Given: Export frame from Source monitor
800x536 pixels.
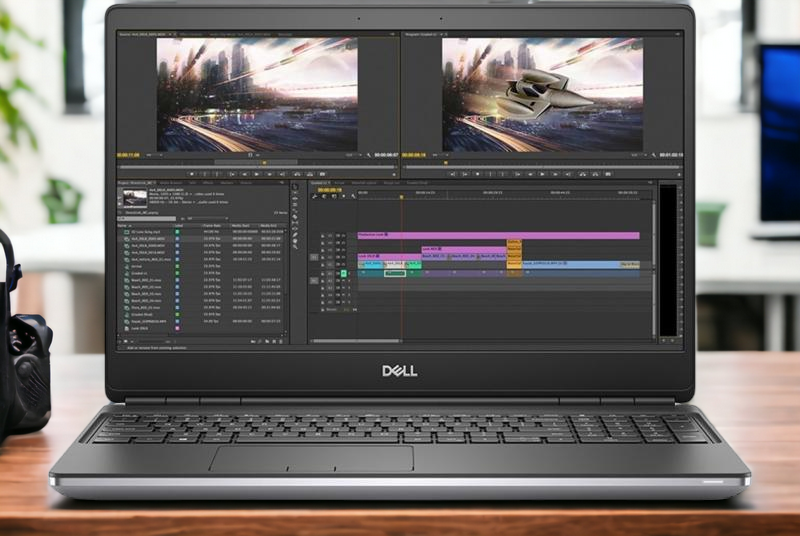Looking at the screenshot, I should click(322, 174).
